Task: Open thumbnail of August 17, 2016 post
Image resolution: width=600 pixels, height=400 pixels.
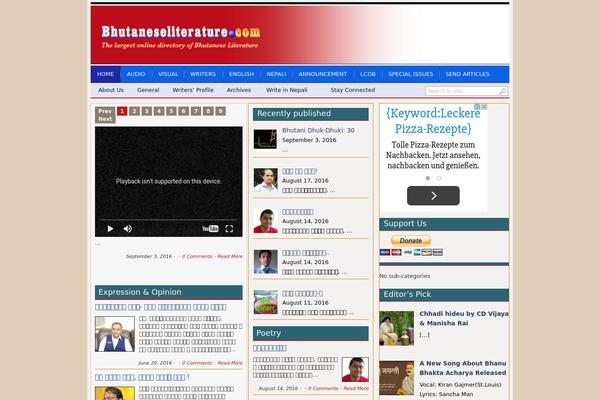Action: coord(266,180)
